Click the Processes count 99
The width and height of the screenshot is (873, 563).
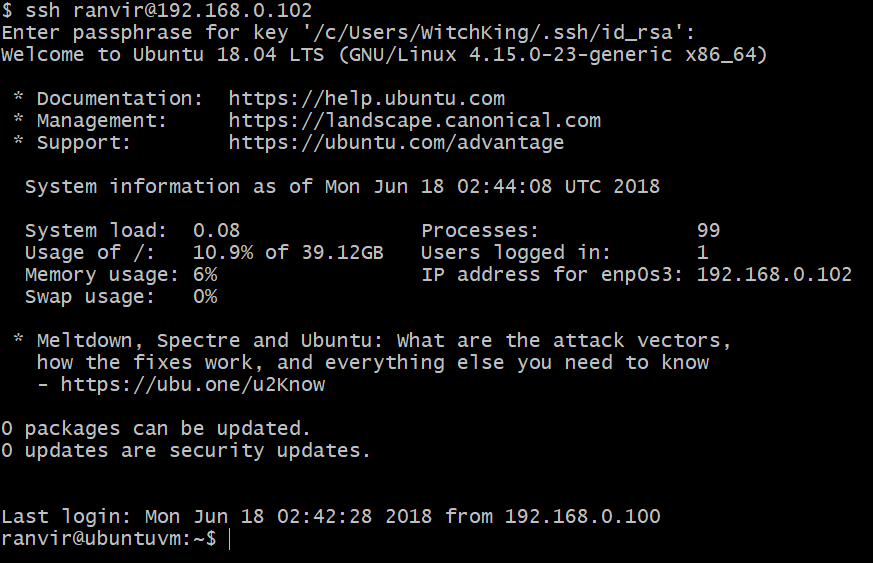(x=708, y=231)
